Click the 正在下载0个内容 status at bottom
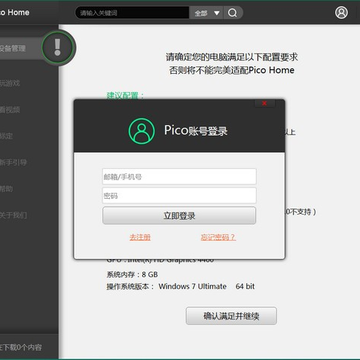The image size is (360, 360). coord(21,347)
